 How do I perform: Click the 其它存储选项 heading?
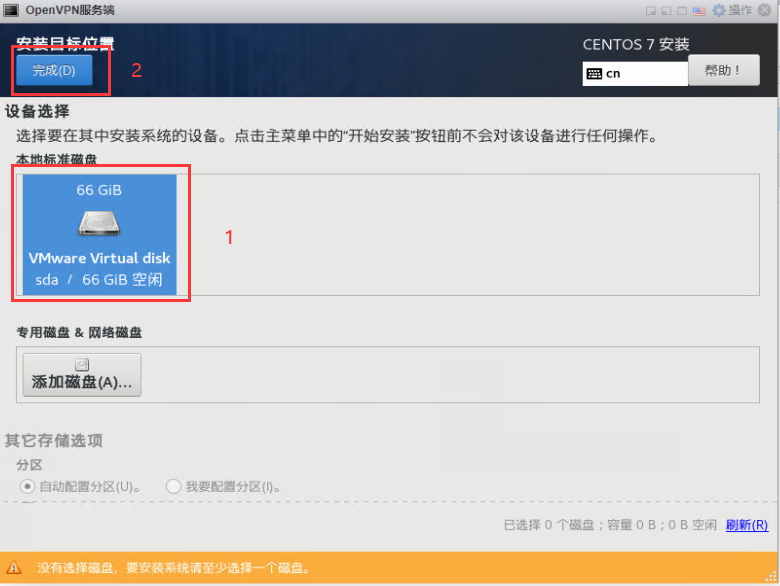click(54, 440)
